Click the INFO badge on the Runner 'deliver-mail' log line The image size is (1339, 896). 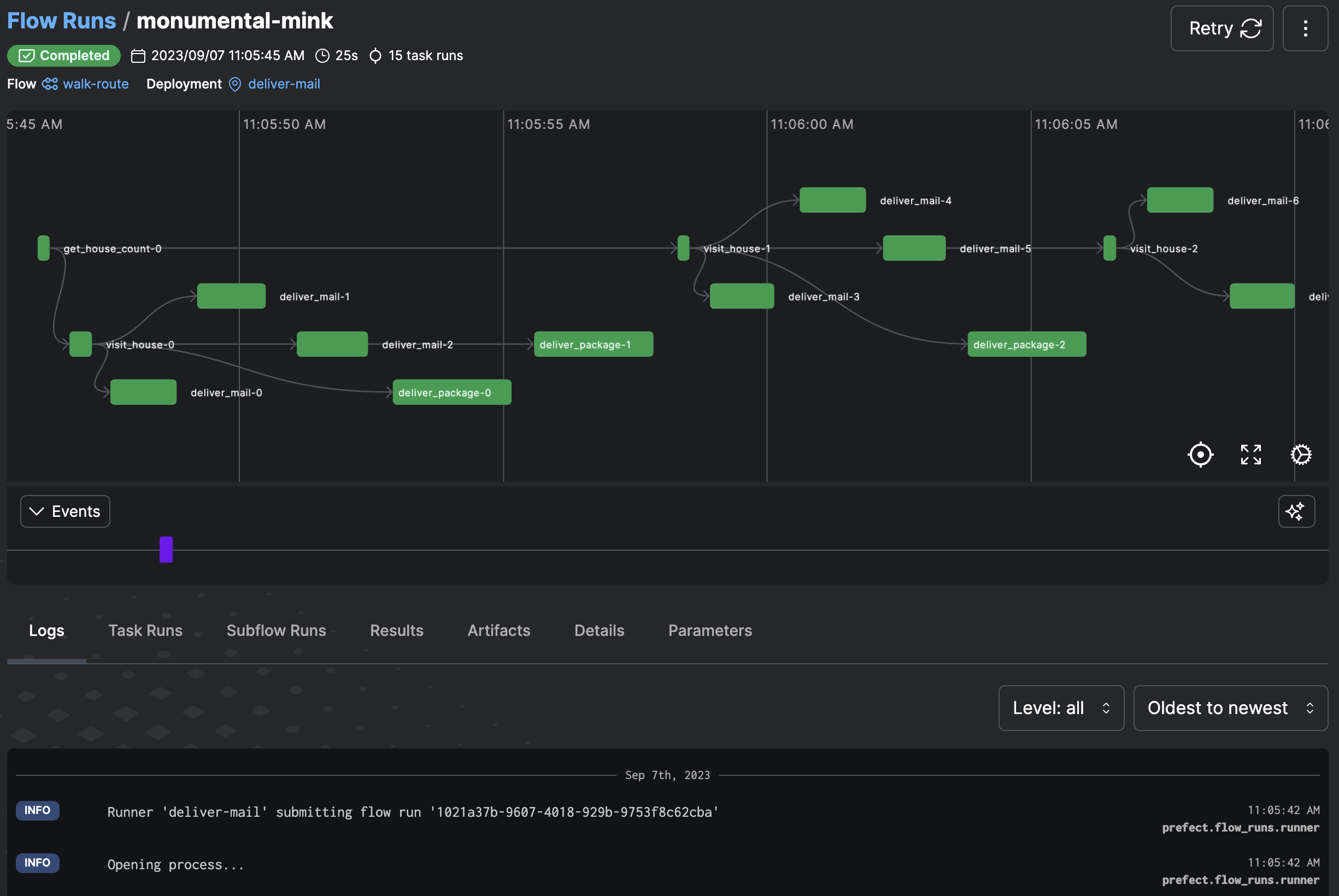(x=37, y=810)
